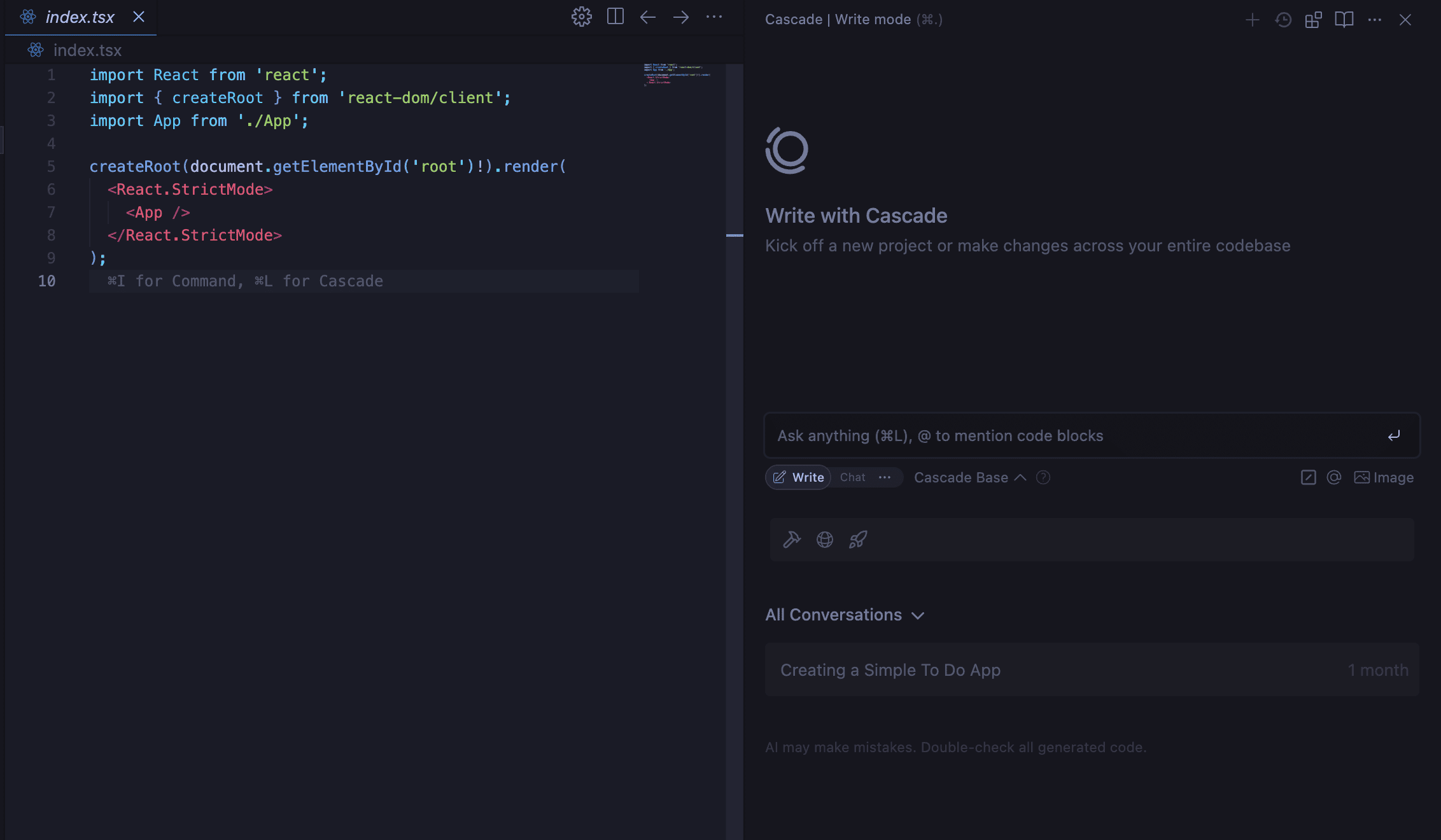Screen dimensions: 1441x840
Task: Switch Cascade to Chat mode
Action: [x=852, y=477]
